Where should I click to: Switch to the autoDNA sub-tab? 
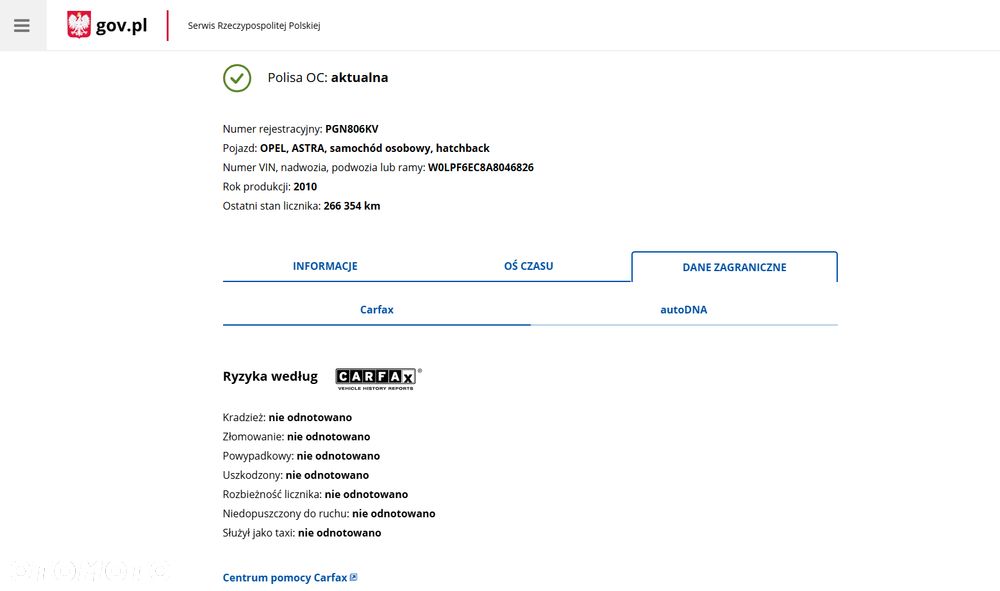684,309
